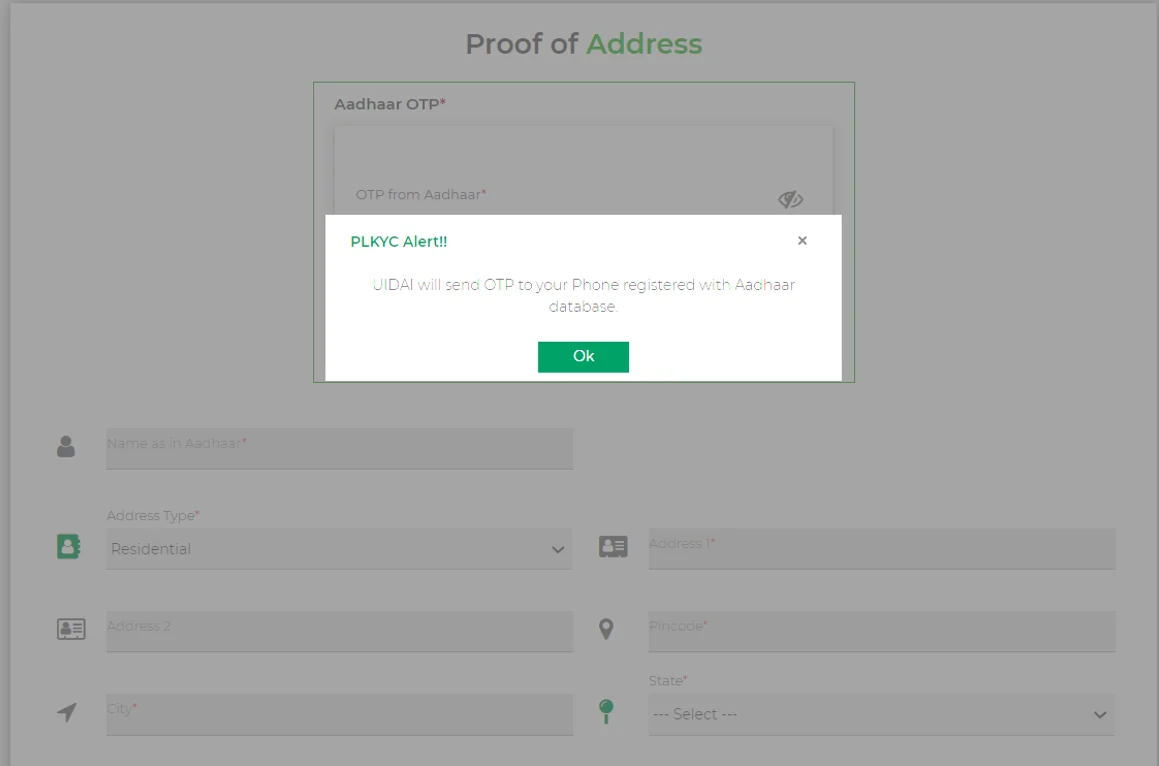
Task: Click the Address 1 input field
Action: click(881, 548)
